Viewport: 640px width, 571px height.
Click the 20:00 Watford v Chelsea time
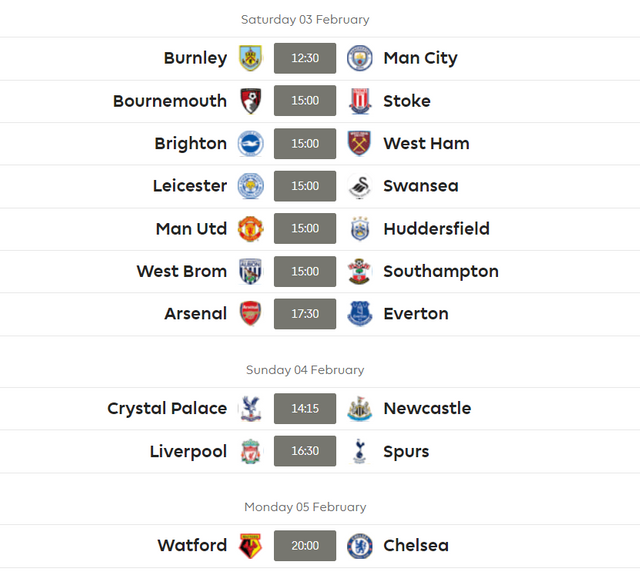pos(305,546)
